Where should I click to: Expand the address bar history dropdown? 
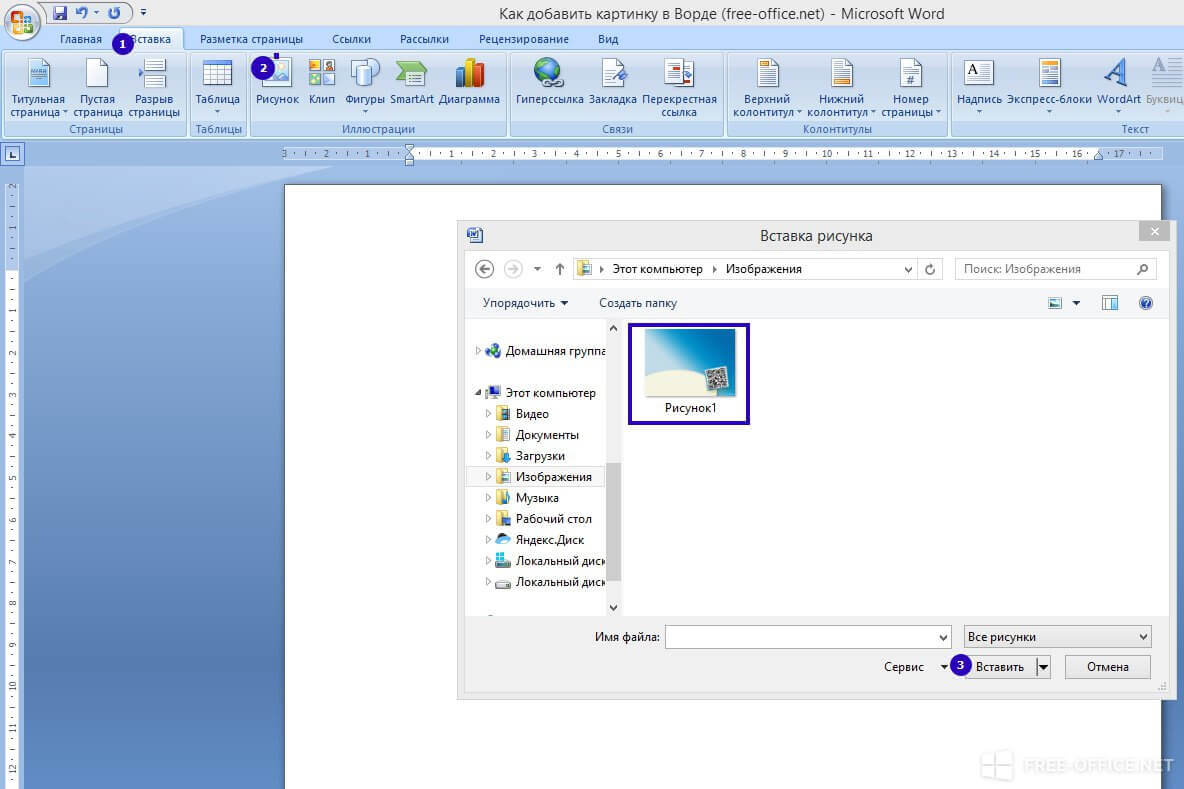click(908, 270)
